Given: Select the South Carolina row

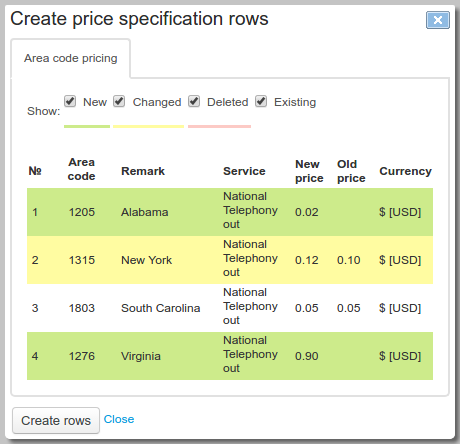Looking at the screenshot, I should pyautogui.click(x=230, y=308).
